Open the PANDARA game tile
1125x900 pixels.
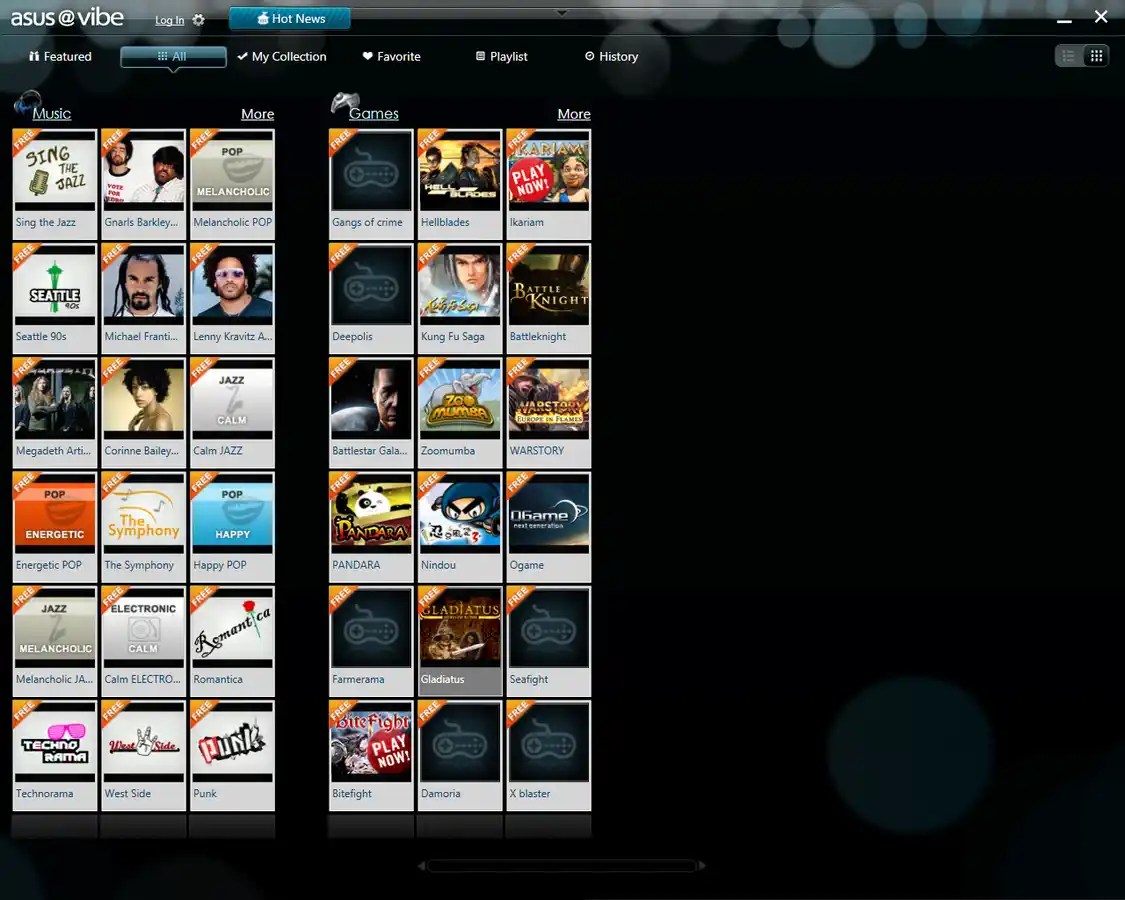371,526
